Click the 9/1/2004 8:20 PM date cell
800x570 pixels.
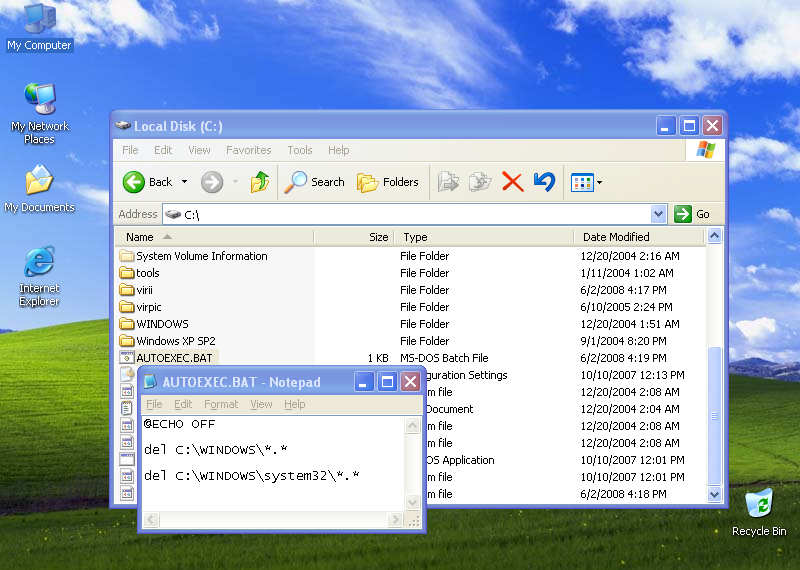point(623,341)
